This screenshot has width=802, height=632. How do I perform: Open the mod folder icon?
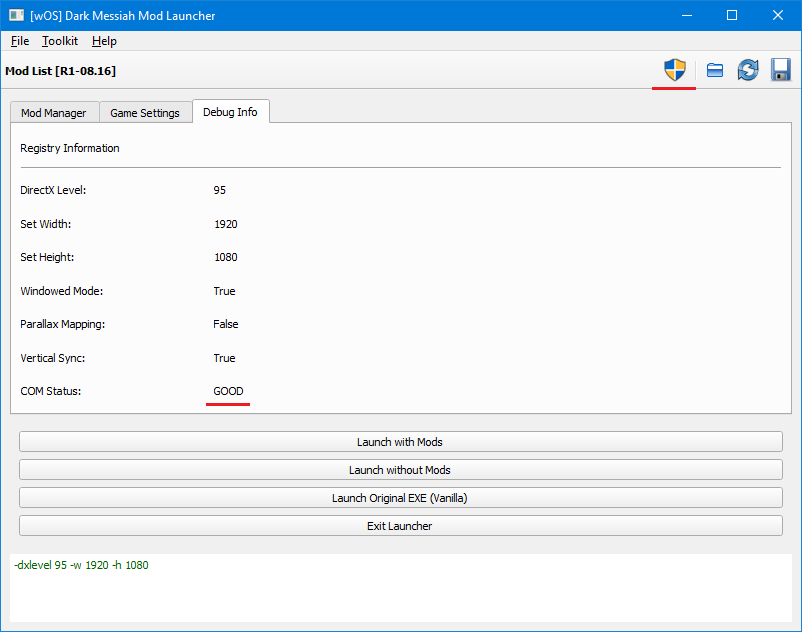point(715,70)
